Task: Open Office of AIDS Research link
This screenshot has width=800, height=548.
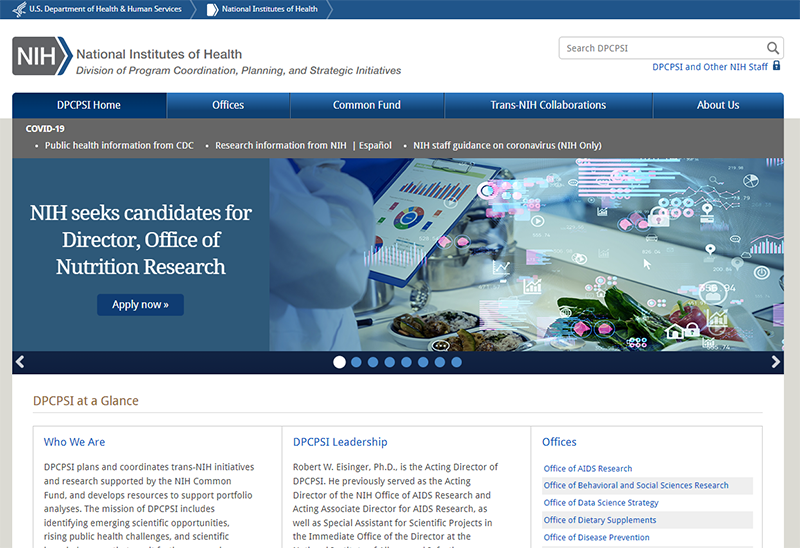Action: pyautogui.click(x=588, y=468)
